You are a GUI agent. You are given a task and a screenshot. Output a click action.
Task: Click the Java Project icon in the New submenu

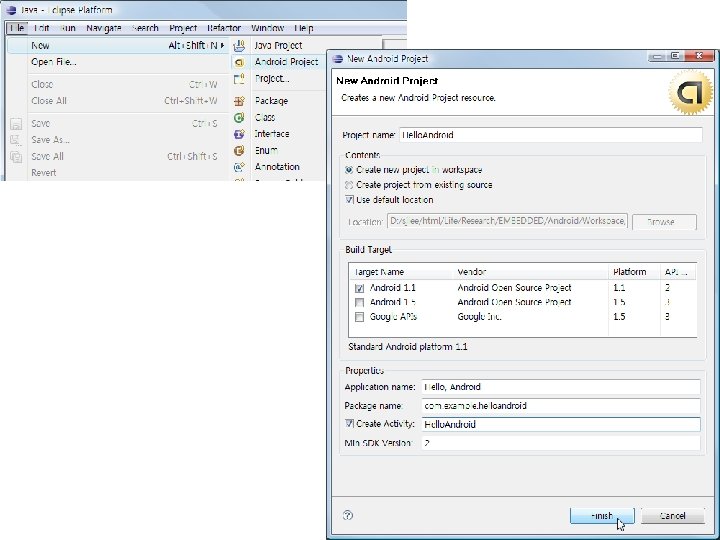(x=239, y=45)
